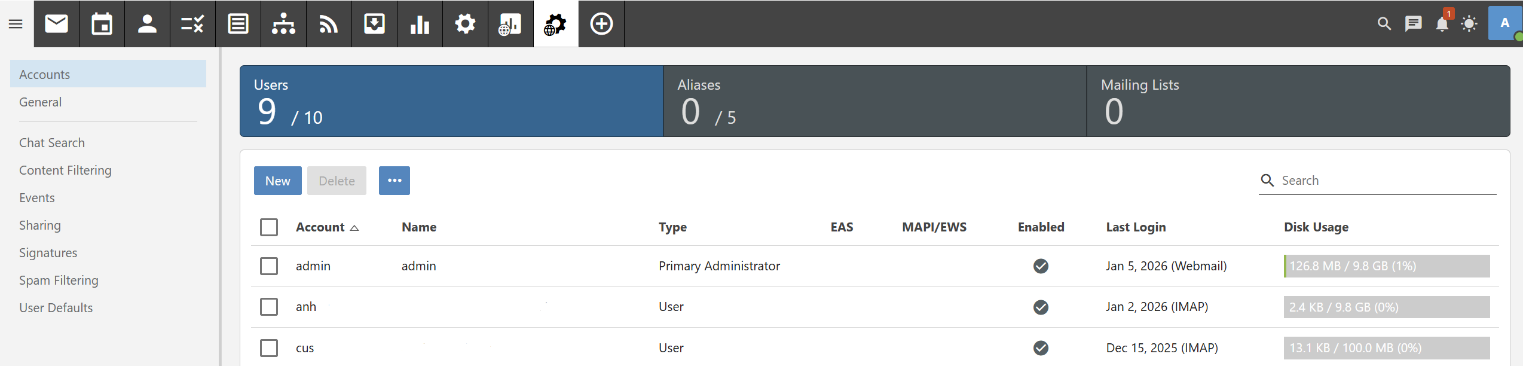The height and width of the screenshot is (366, 1523).
Task: Click admin's Enabled check mark
Action: 1041,266
